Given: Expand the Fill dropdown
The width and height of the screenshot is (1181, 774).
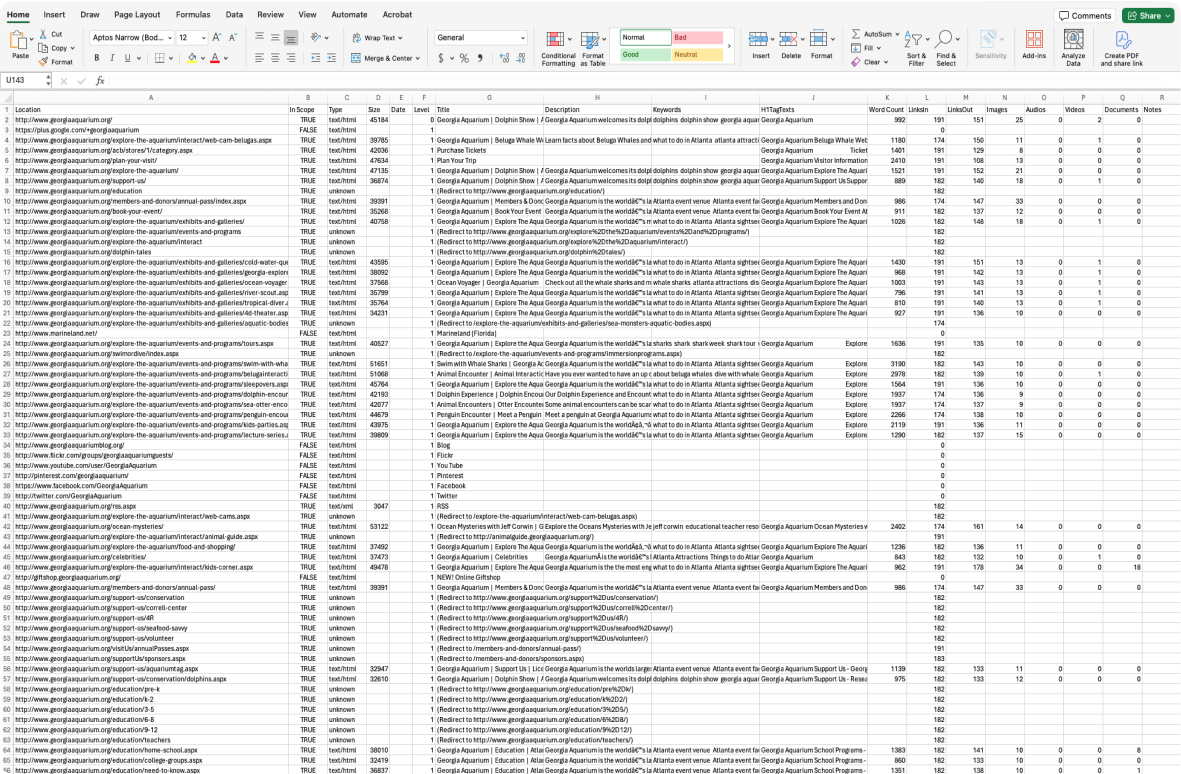Looking at the screenshot, I should [x=879, y=48].
